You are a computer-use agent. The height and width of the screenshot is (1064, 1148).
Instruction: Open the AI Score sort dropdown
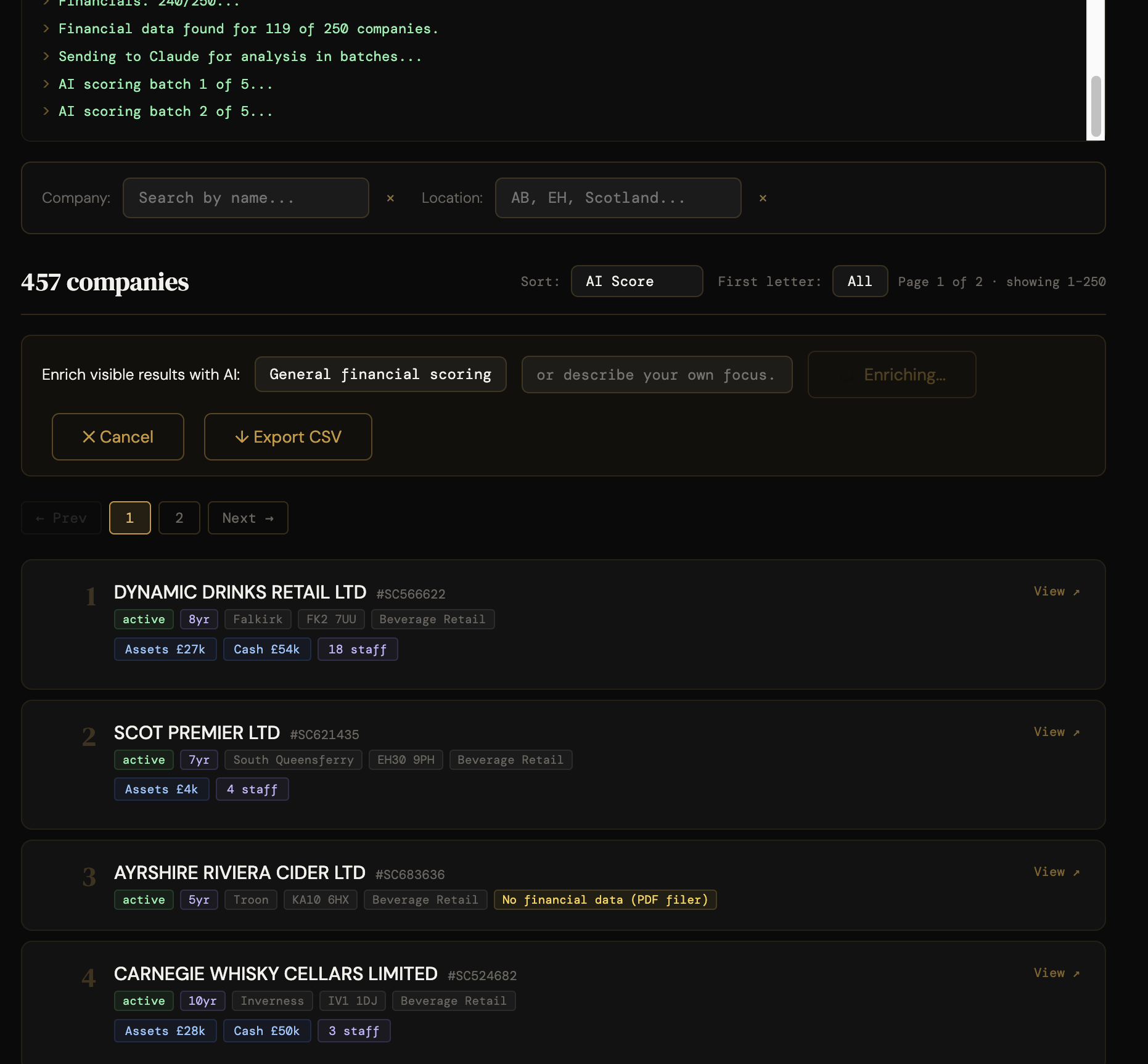[636, 281]
